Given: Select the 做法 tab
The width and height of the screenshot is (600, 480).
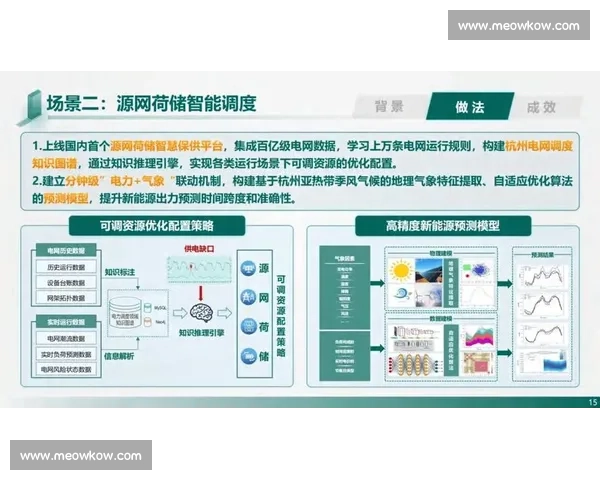Looking at the screenshot, I should coord(470,106).
